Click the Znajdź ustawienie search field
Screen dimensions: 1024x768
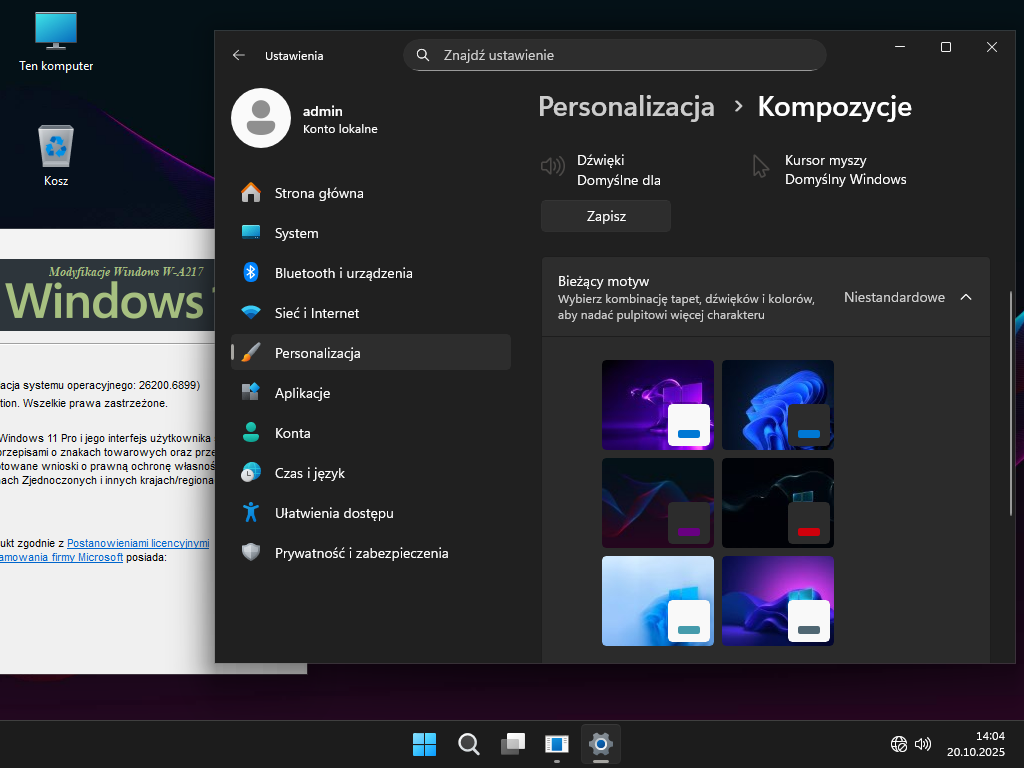(614, 55)
